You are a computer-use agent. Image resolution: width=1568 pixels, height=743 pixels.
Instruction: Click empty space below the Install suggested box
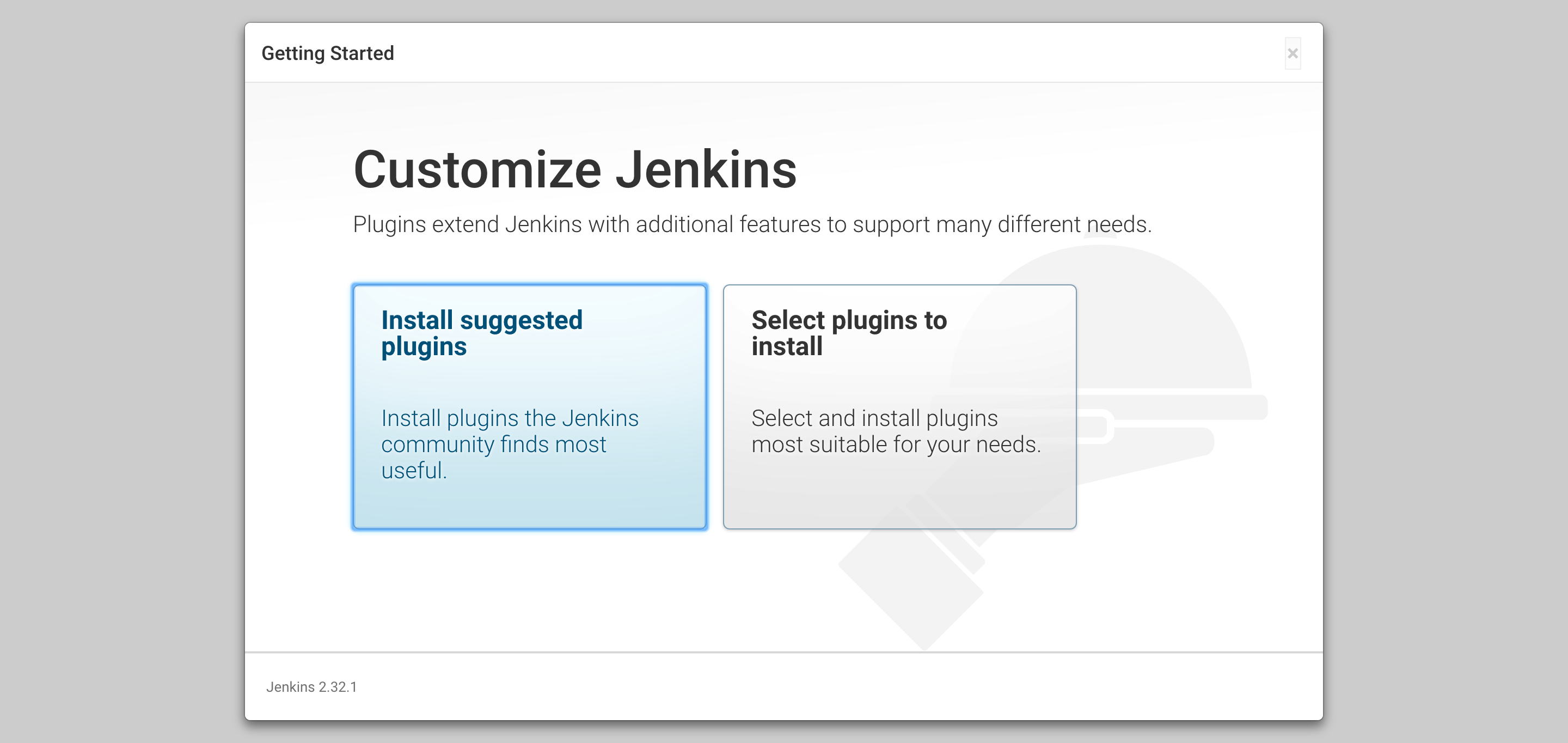[x=529, y=590]
